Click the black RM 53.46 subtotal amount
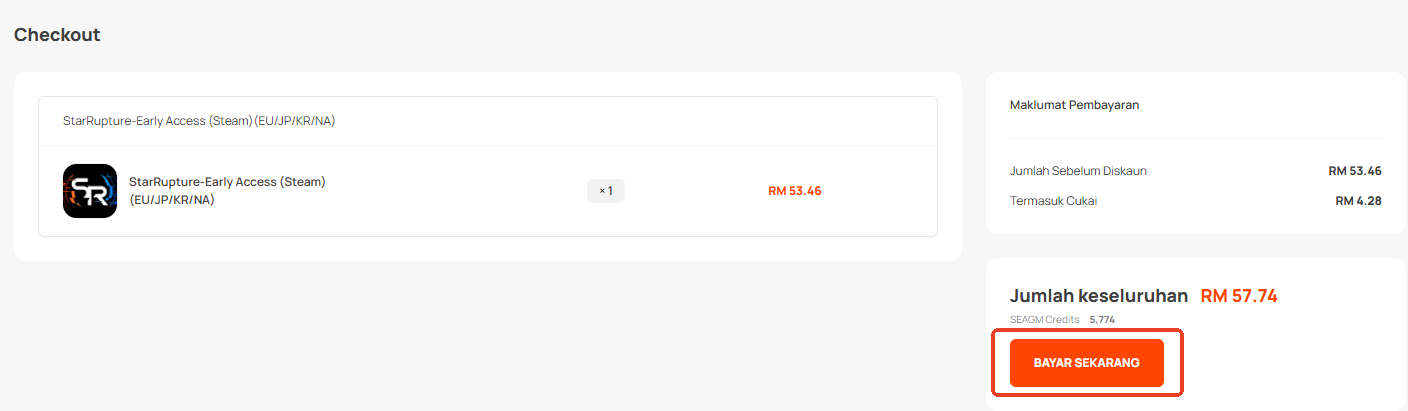Viewport: 1408px width, 411px height. (x=1355, y=171)
